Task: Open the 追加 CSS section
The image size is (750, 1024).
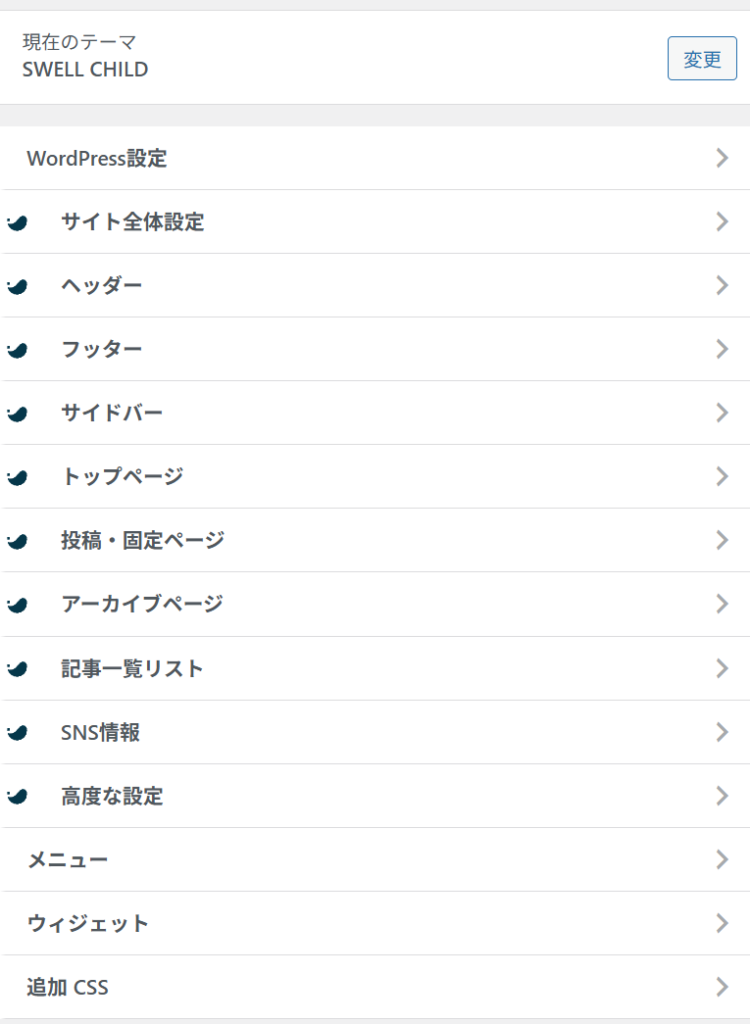Action: (68, 988)
